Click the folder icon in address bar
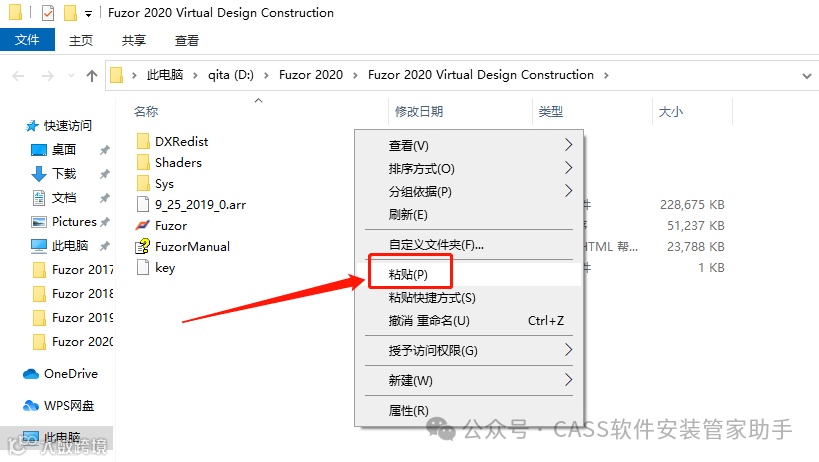This screenshot has width=819, height=462. pyautogui.click(x=116, y=75)
